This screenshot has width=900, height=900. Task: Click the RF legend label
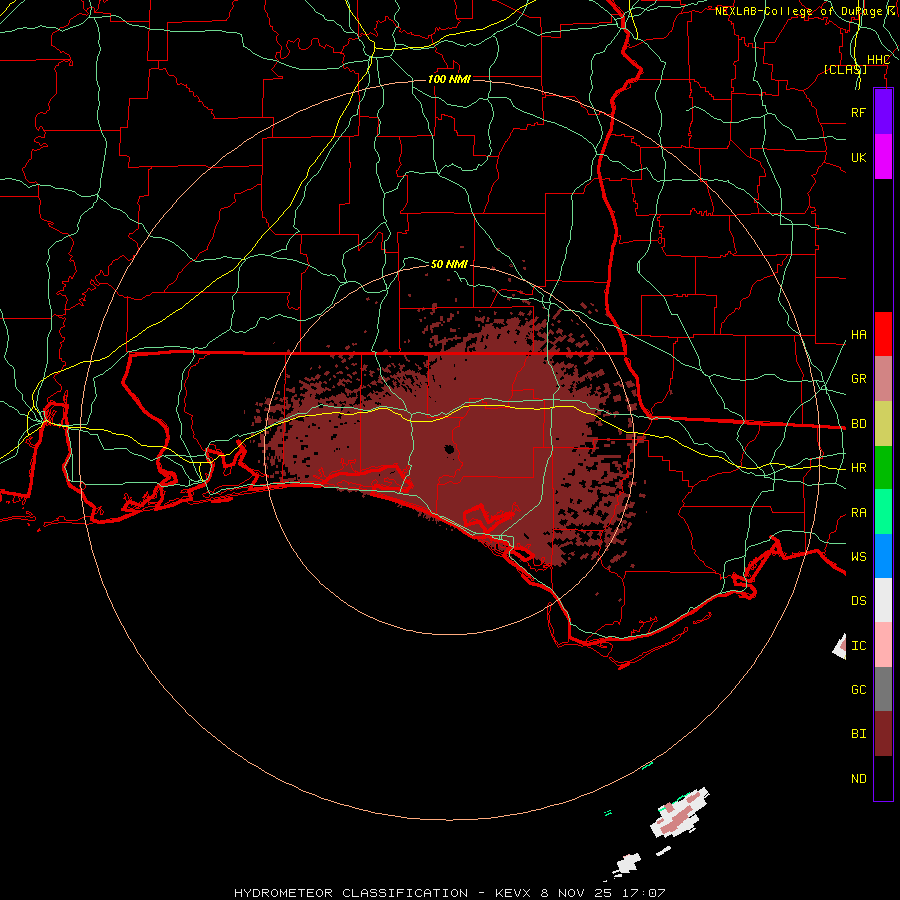[858, 112]
